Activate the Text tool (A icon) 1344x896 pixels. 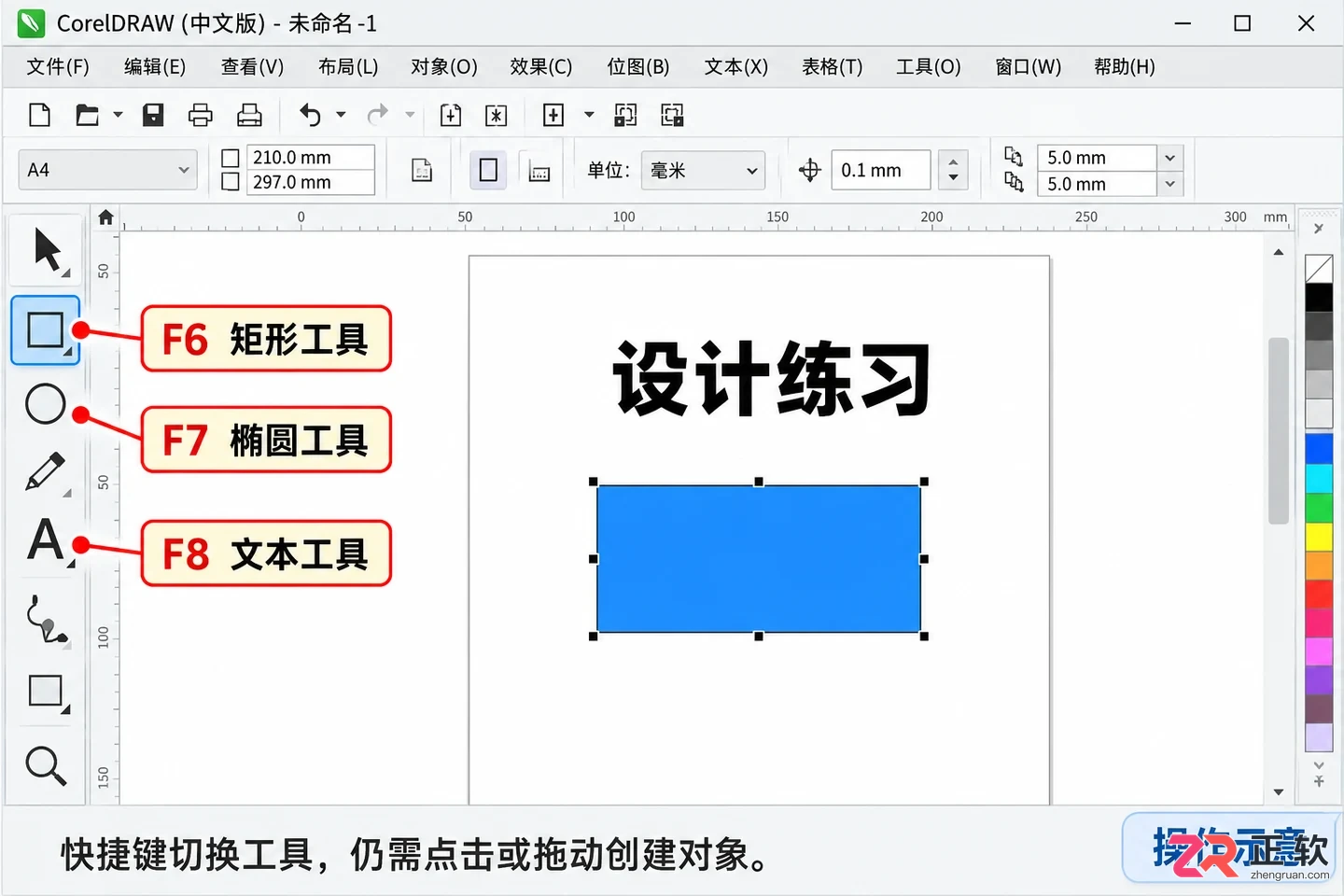[46, 541]
